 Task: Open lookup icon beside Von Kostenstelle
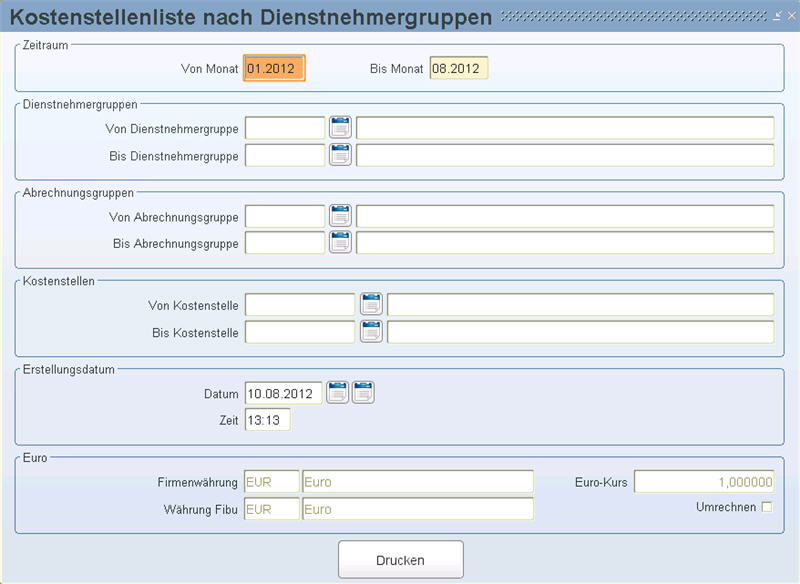pyautogui.click(x=371, y=304)
